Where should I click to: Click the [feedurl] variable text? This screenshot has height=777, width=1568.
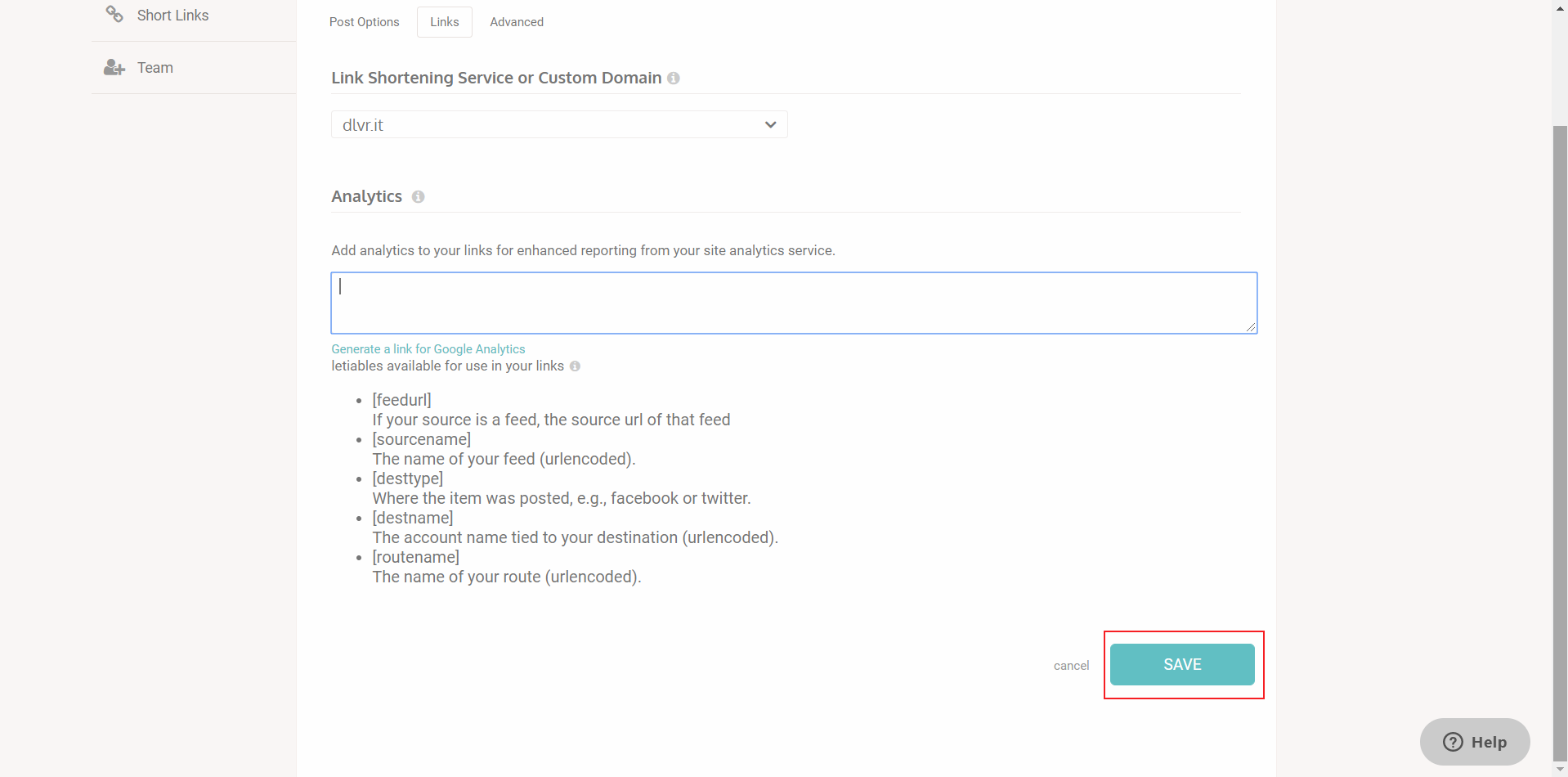pos(402,400)
